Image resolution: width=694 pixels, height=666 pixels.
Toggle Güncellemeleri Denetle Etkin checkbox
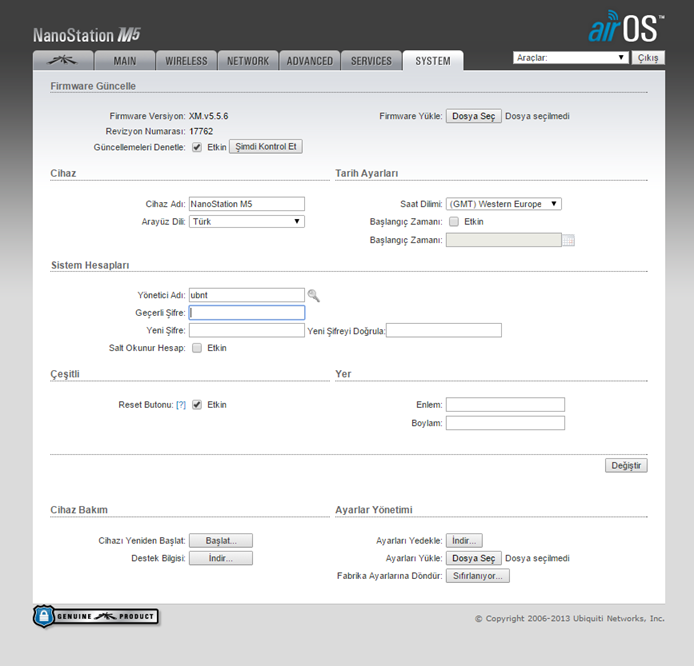(197, 147)
